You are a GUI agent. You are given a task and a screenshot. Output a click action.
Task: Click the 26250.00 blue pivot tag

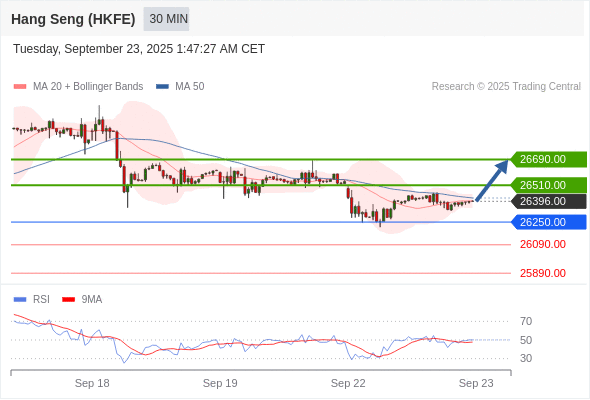[x=549, y=222]
